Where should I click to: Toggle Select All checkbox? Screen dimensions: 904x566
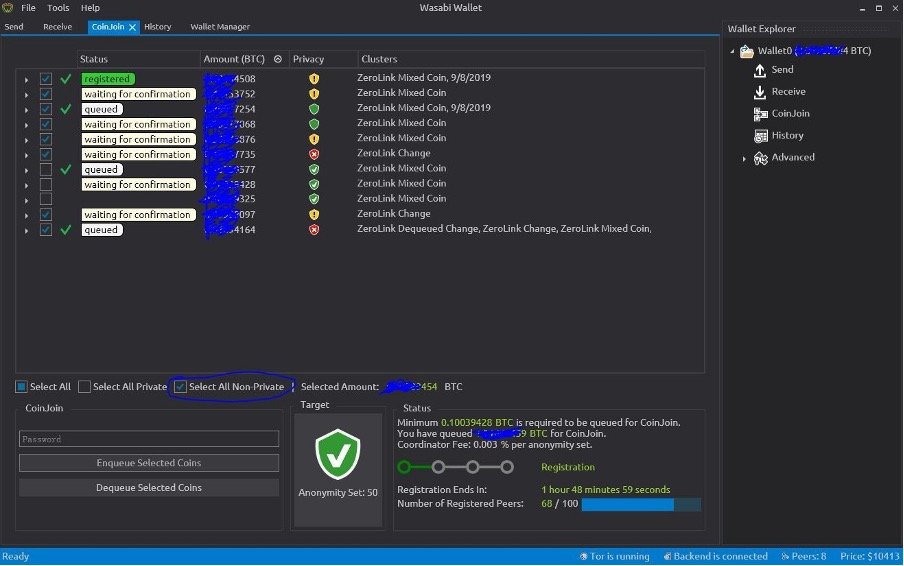pyautogui.click(x=21, y=387)
